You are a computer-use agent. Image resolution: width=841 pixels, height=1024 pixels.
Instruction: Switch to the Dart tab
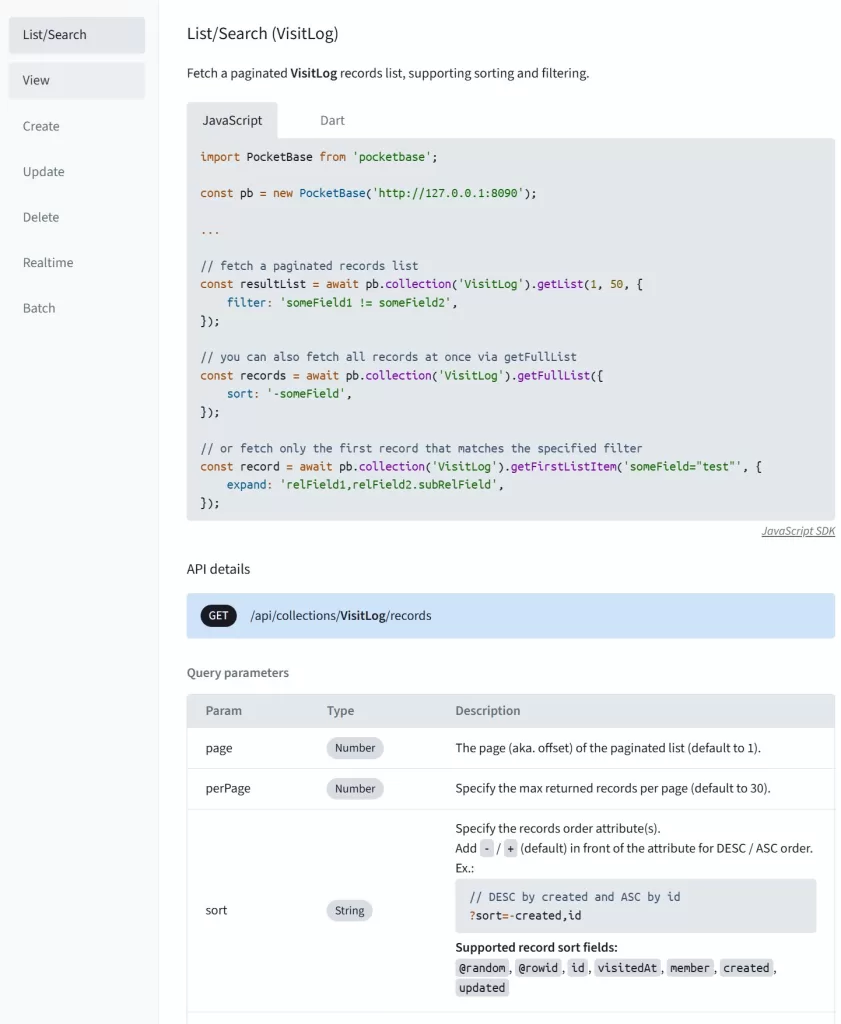point(331,120)
